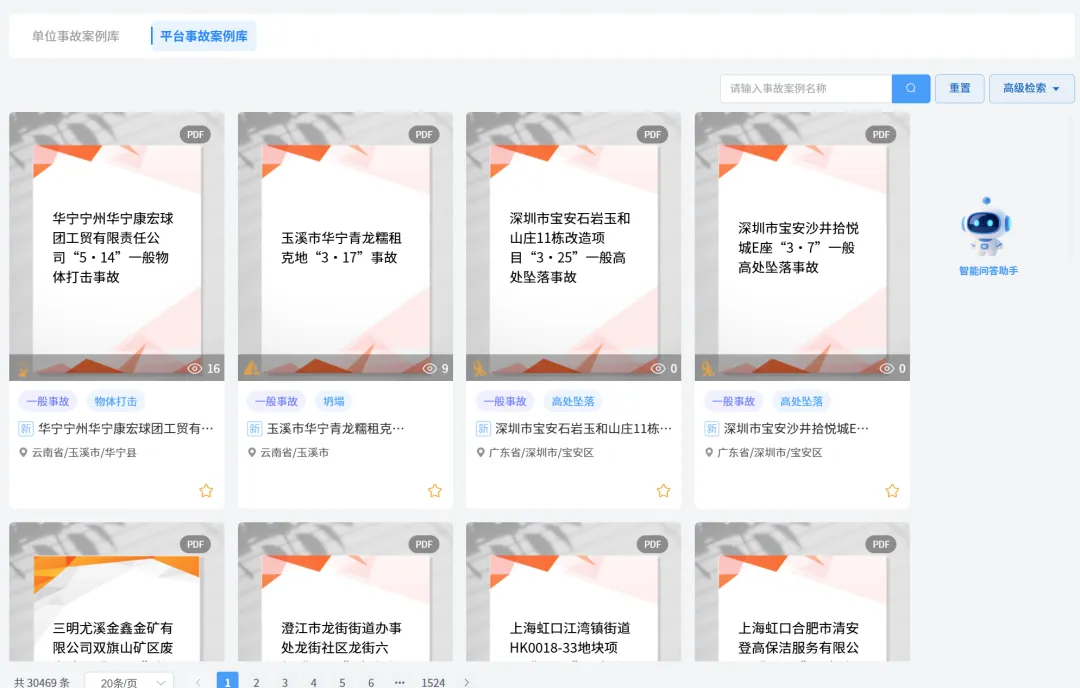Click the next page arrow

coord(466,682)
